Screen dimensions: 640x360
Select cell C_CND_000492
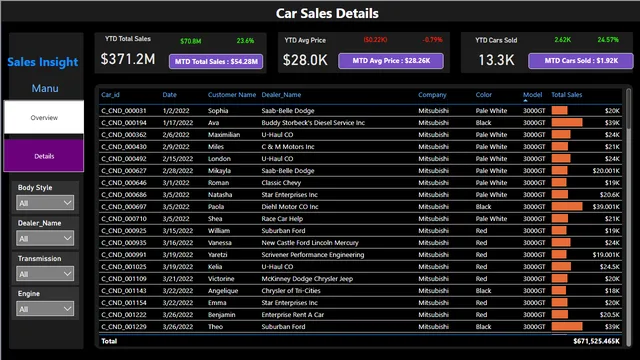pyautogui.click(x=124, y=159)
